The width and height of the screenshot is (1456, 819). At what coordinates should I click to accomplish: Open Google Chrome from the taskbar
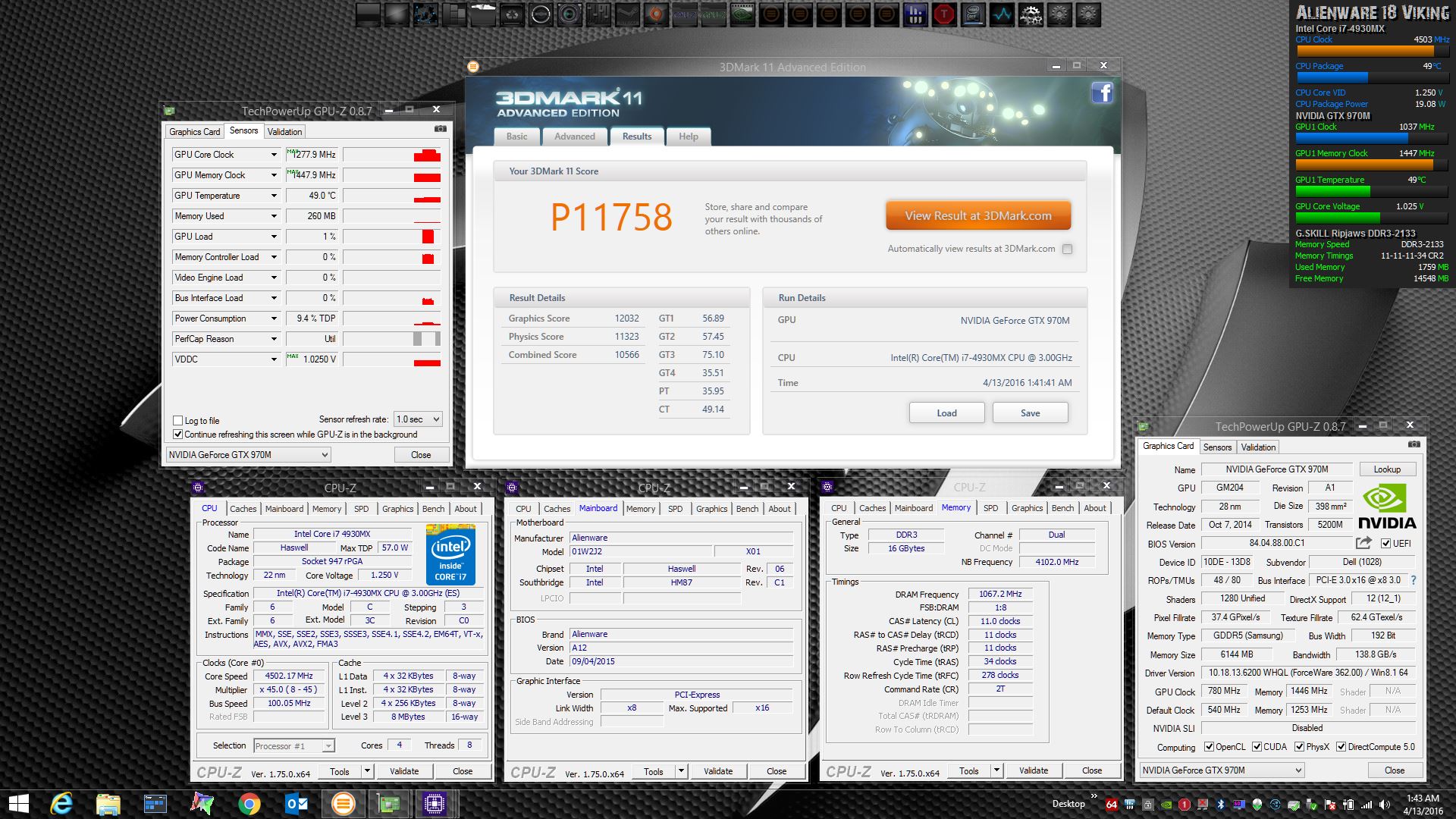click(249, 804)
